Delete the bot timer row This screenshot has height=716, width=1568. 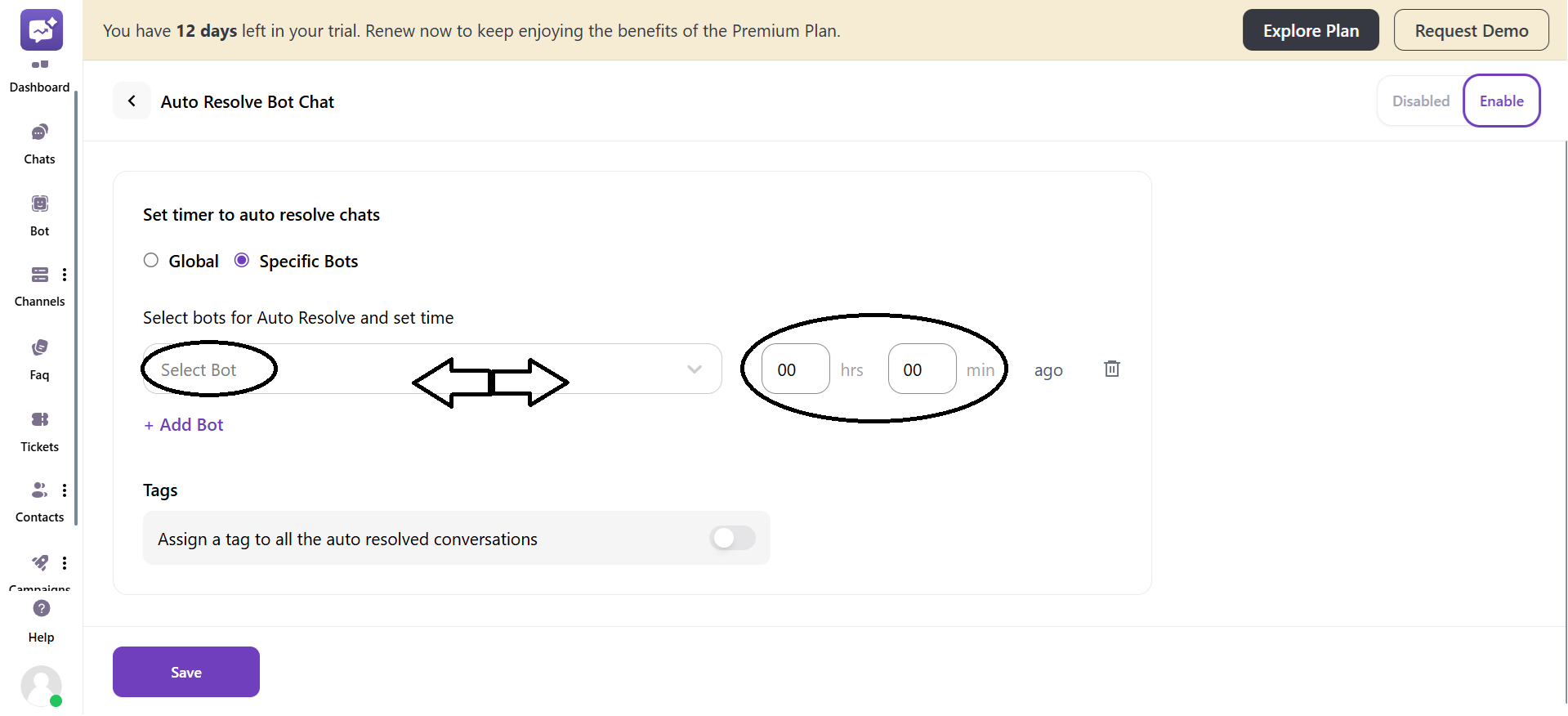(x=1111, y=369)
